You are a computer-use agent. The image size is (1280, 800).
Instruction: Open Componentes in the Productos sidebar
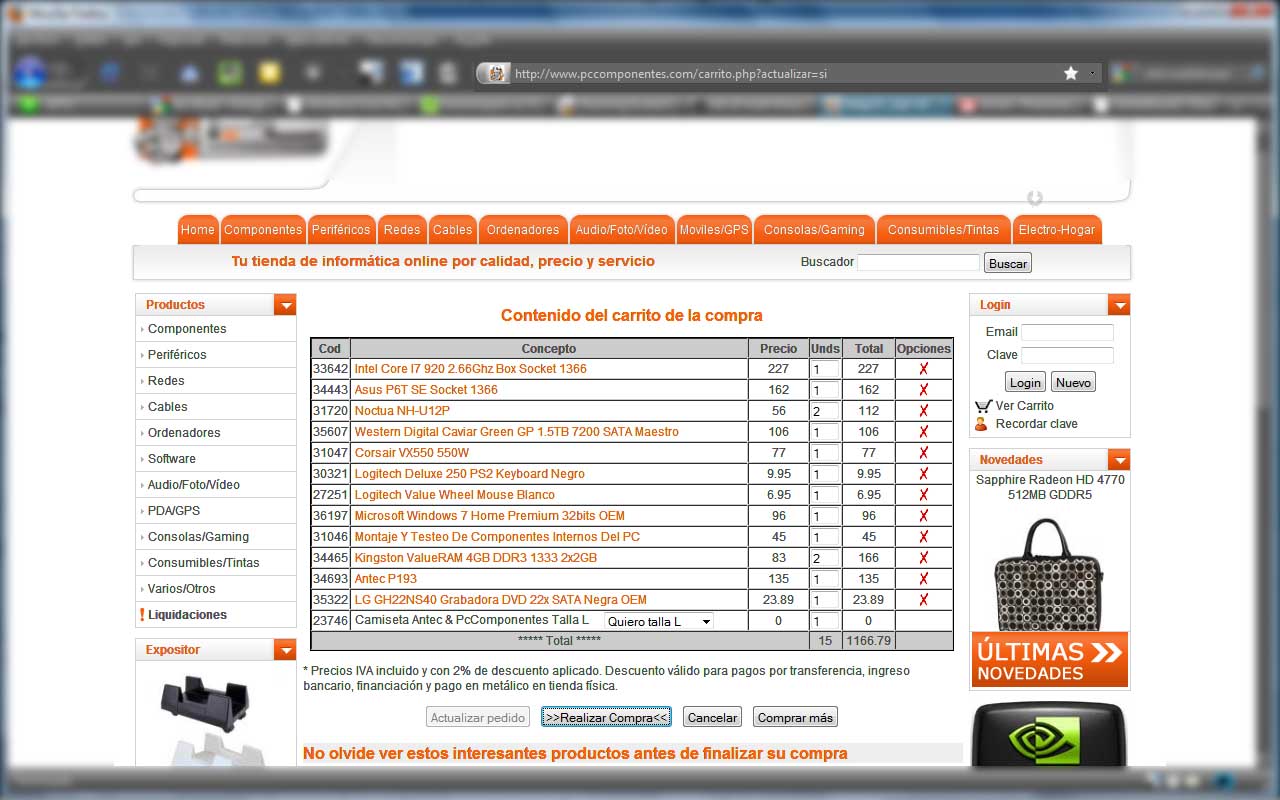pyautogui.click(x=187, y=329)
